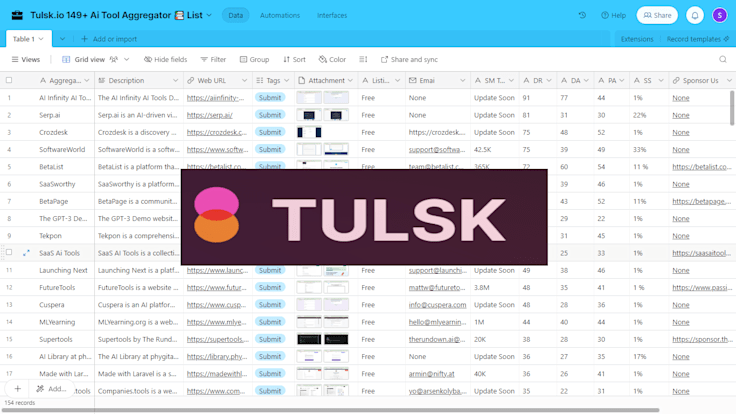Switch to the Data tab

tap(236, 15)
